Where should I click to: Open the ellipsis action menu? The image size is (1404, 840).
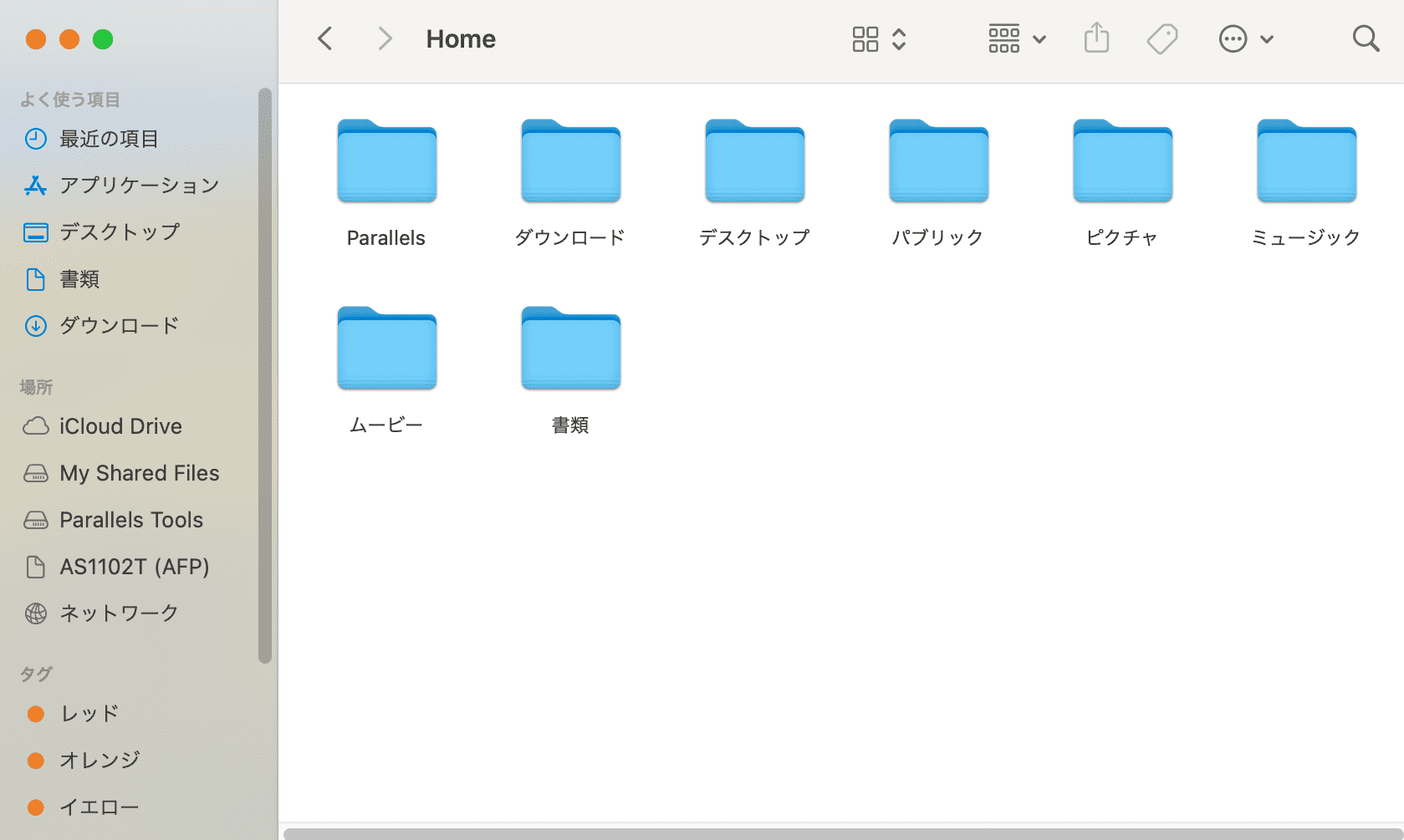(1246, 39)
